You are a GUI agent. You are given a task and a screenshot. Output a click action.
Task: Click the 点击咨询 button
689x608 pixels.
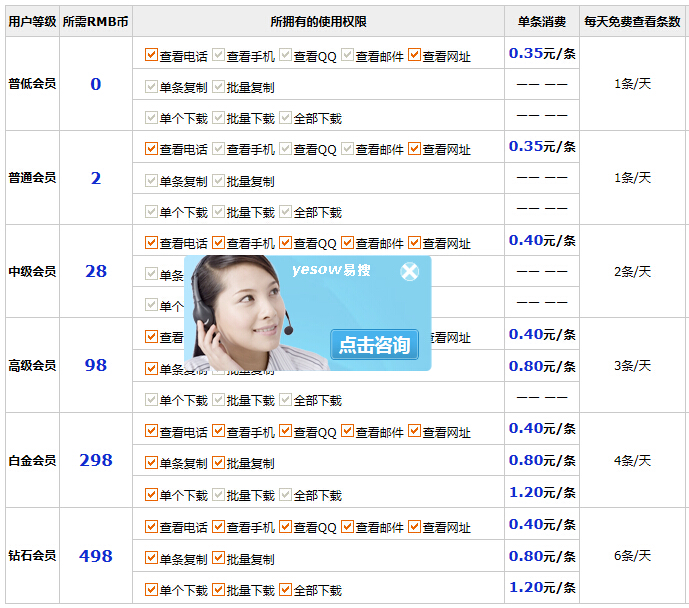(374, 345)
